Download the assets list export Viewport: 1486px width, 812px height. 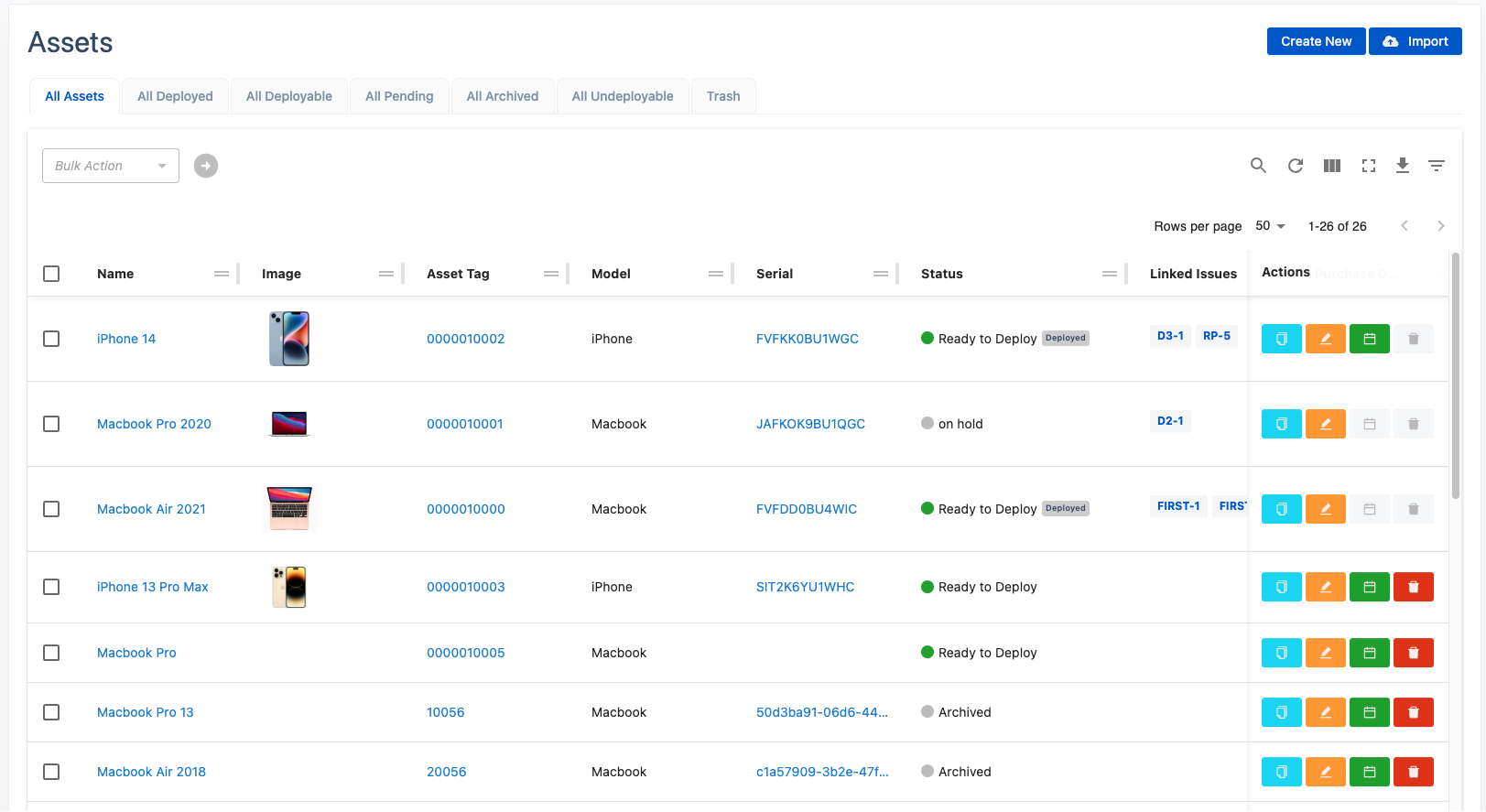(1402, 166)
